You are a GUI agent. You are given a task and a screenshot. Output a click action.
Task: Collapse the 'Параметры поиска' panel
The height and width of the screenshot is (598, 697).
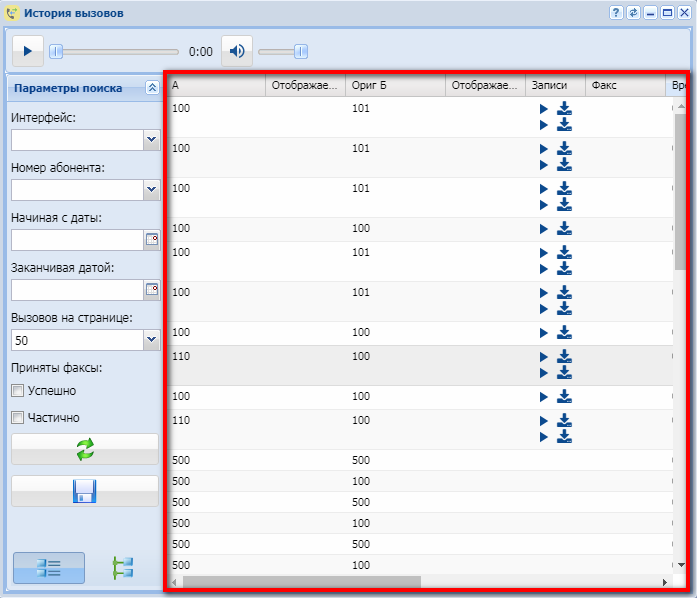[x=152, y=88]
